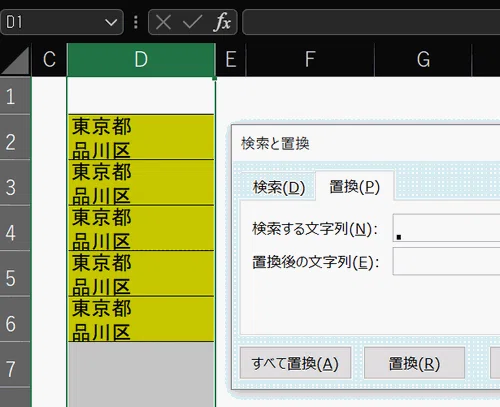Click cell D3 containing 東京都 品川区
This screenshot has height=407, width=500.
pyautogui.click(x=141, y=182)
